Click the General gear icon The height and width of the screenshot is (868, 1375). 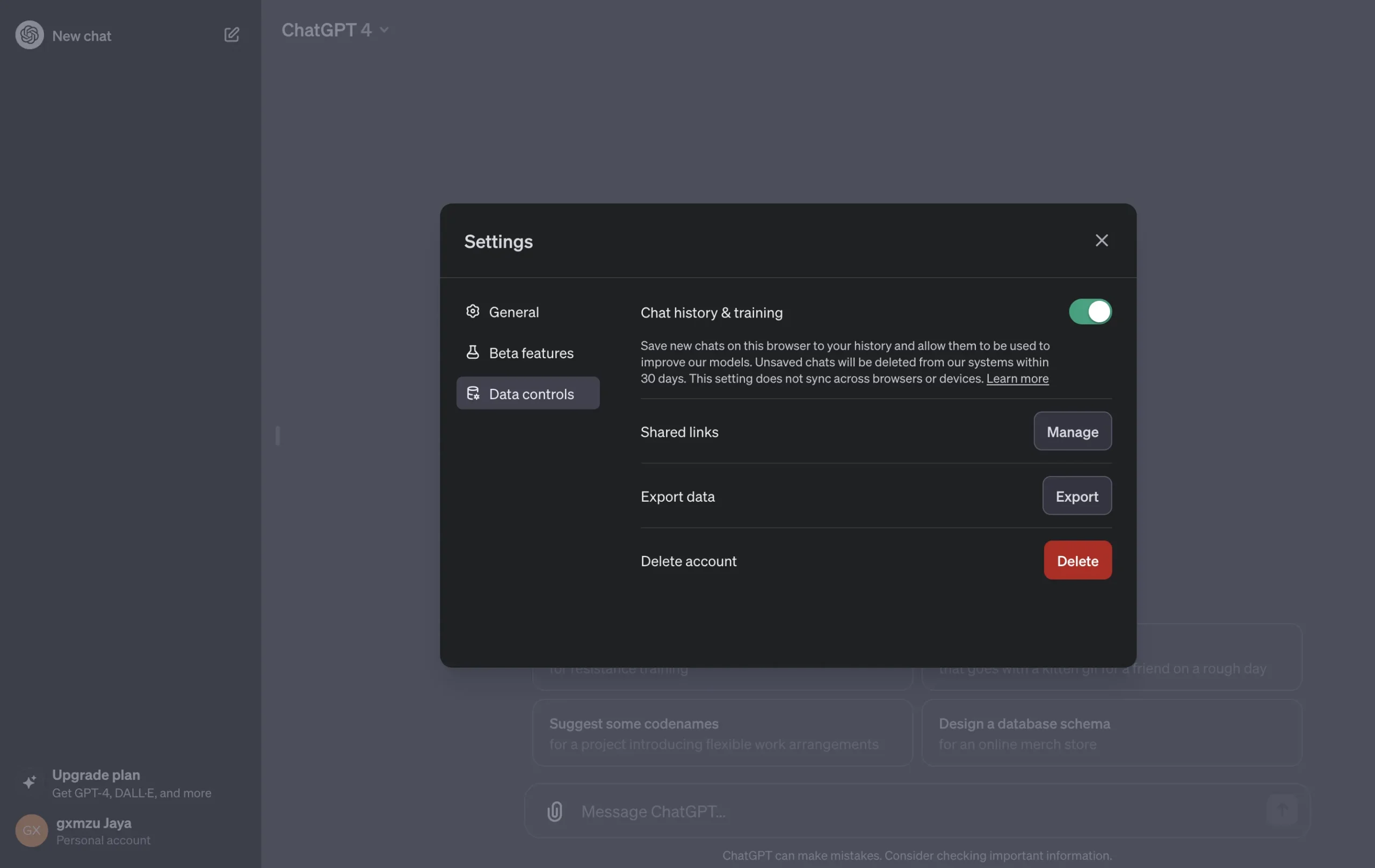[472, 311]
